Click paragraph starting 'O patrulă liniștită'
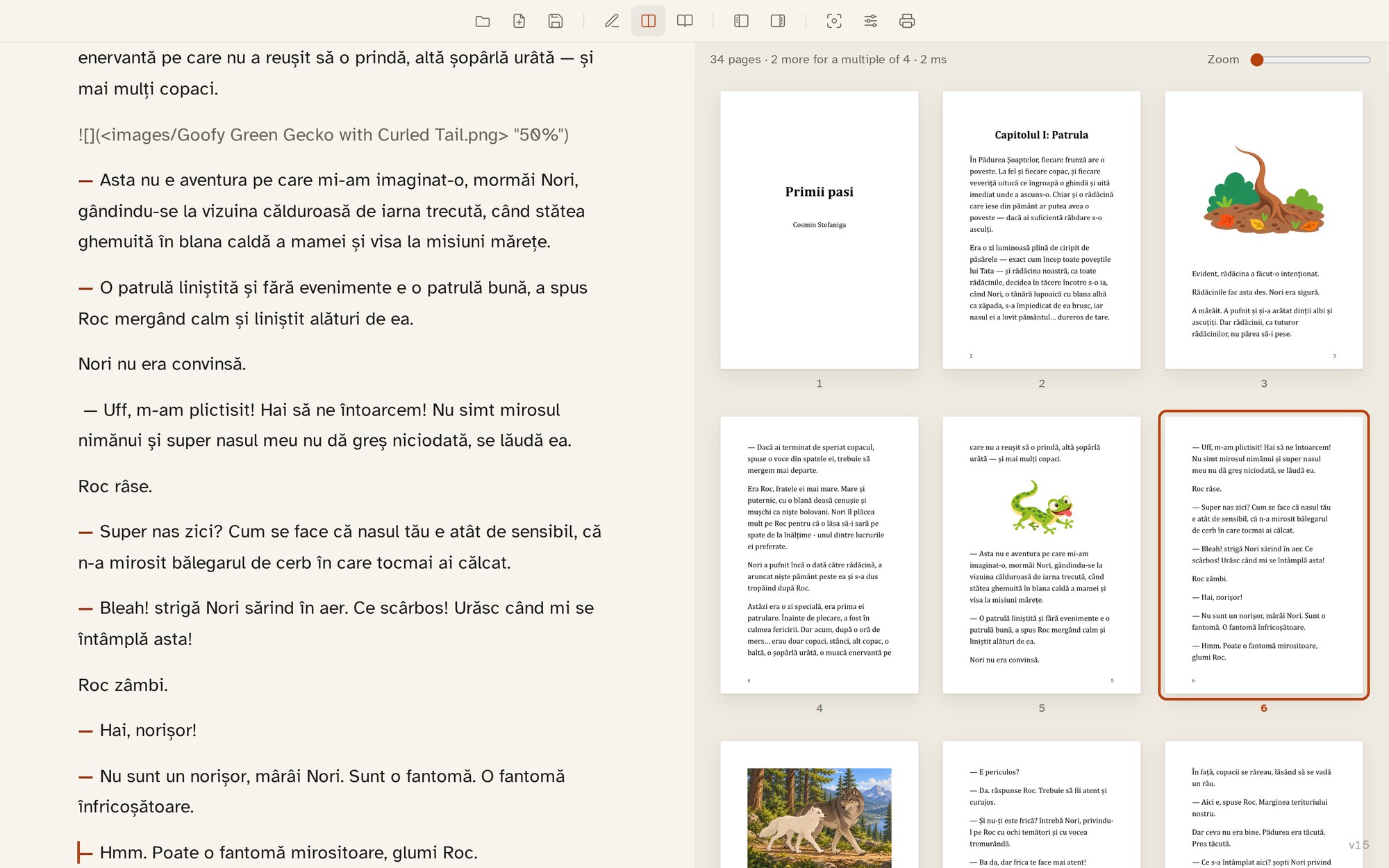The height and width of the screenshot is (868, 1389). [x=333, y=303]
